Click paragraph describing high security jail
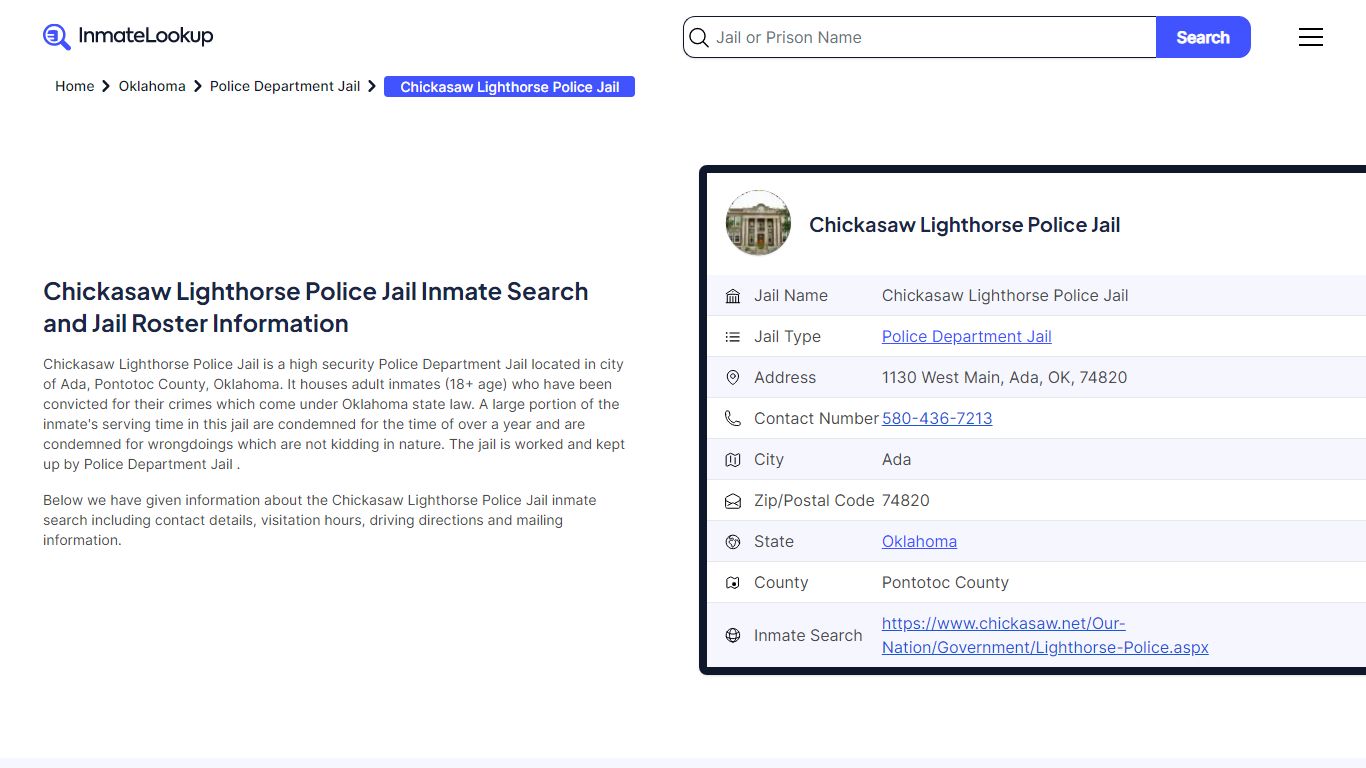 334,414
